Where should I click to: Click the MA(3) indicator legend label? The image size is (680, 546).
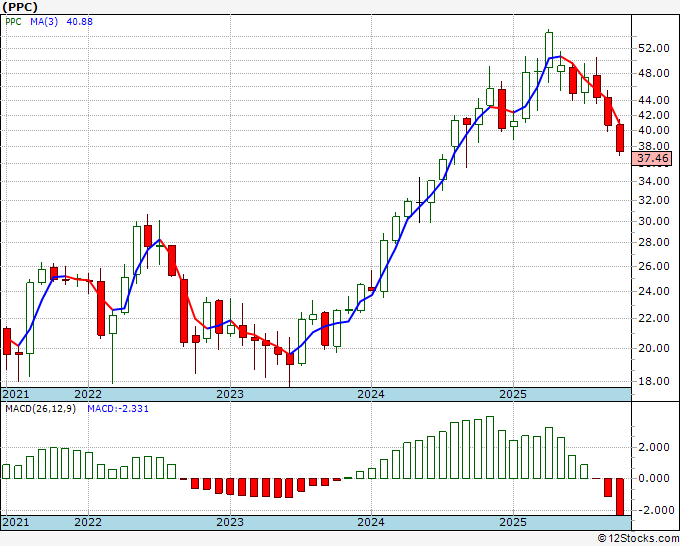tap(44, 22)
